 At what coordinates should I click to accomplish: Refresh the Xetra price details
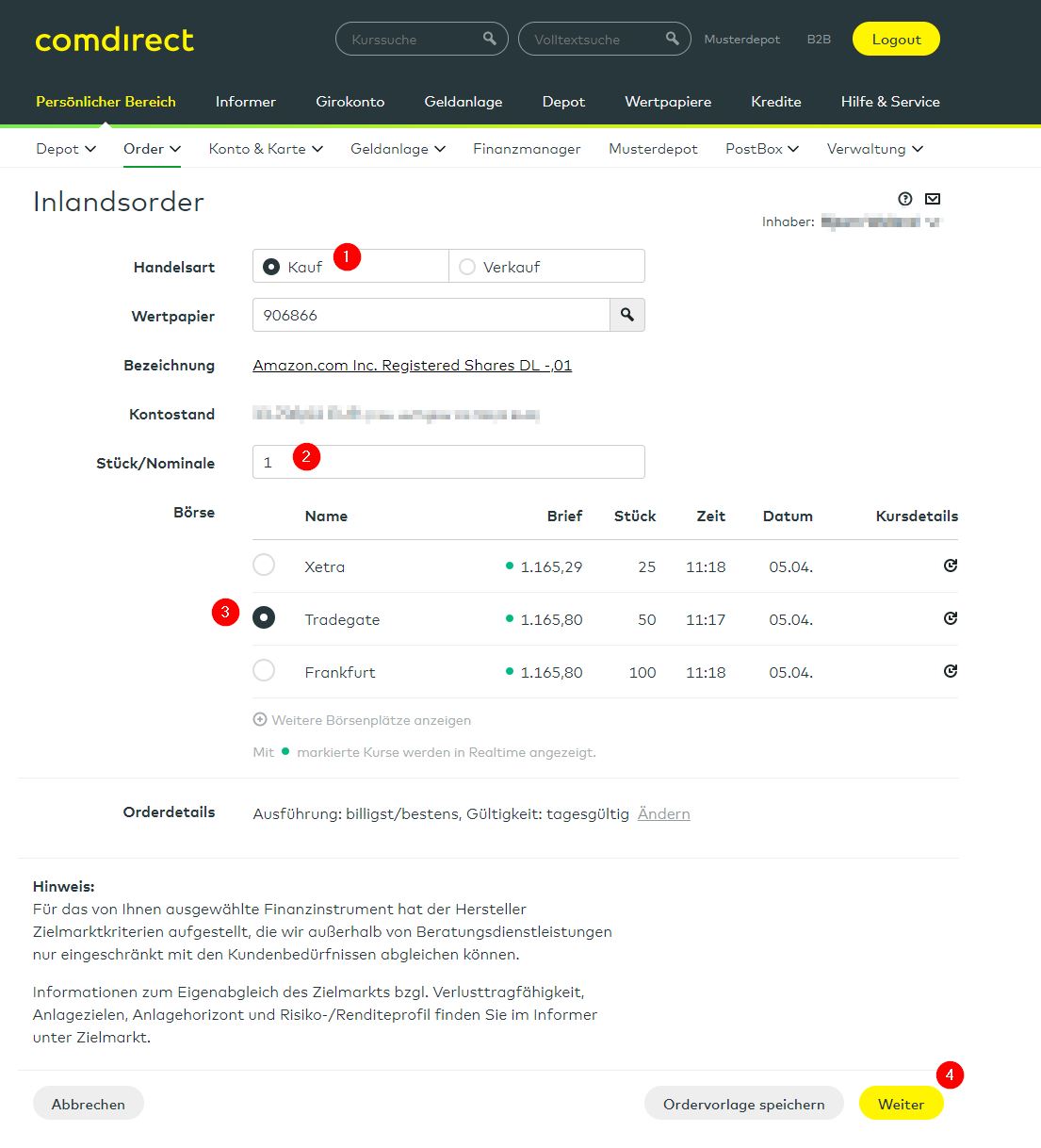pos(950,566)
